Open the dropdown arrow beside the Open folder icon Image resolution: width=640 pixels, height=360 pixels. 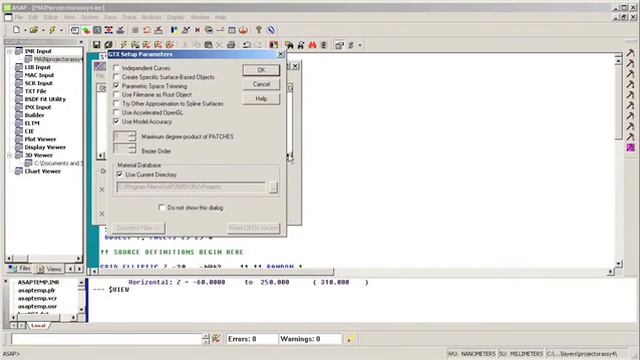coord(43,30)
